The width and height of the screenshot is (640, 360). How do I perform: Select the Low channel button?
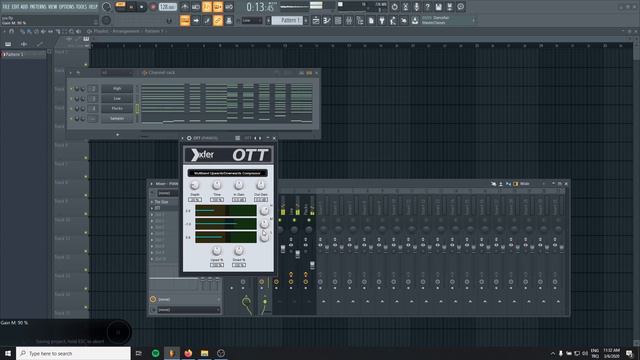pos(117,98)
